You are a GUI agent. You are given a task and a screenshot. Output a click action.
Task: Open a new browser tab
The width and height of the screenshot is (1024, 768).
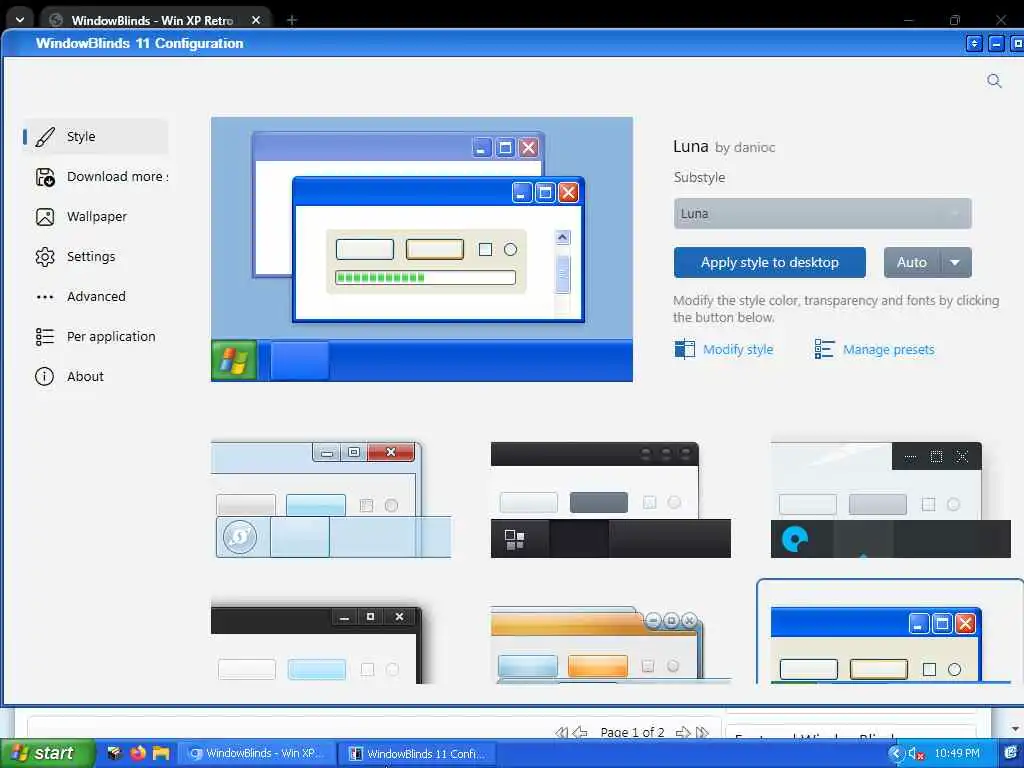pos(292,20)
